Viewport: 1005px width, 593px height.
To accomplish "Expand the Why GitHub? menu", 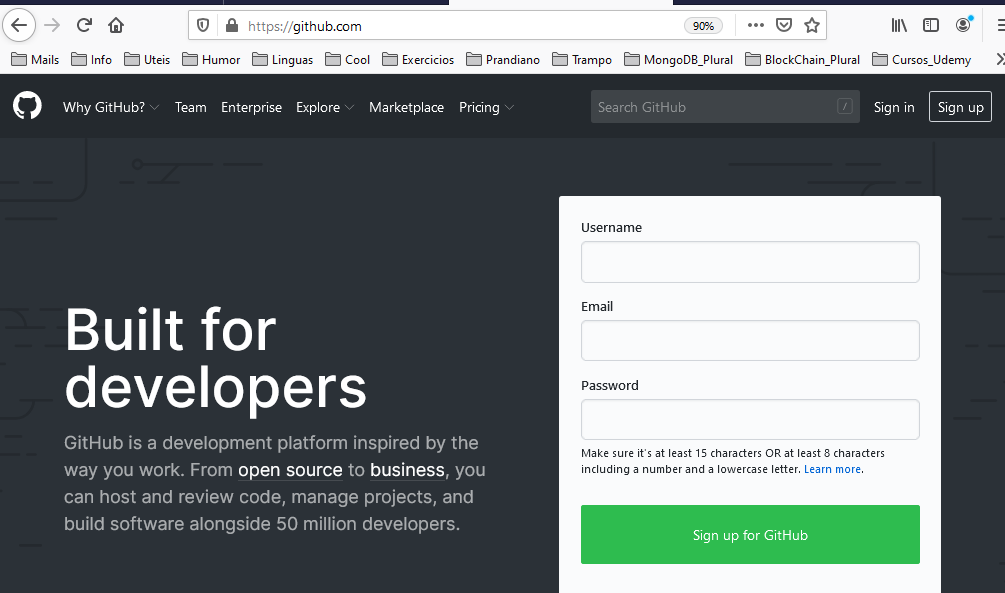I will pos(111,107).
